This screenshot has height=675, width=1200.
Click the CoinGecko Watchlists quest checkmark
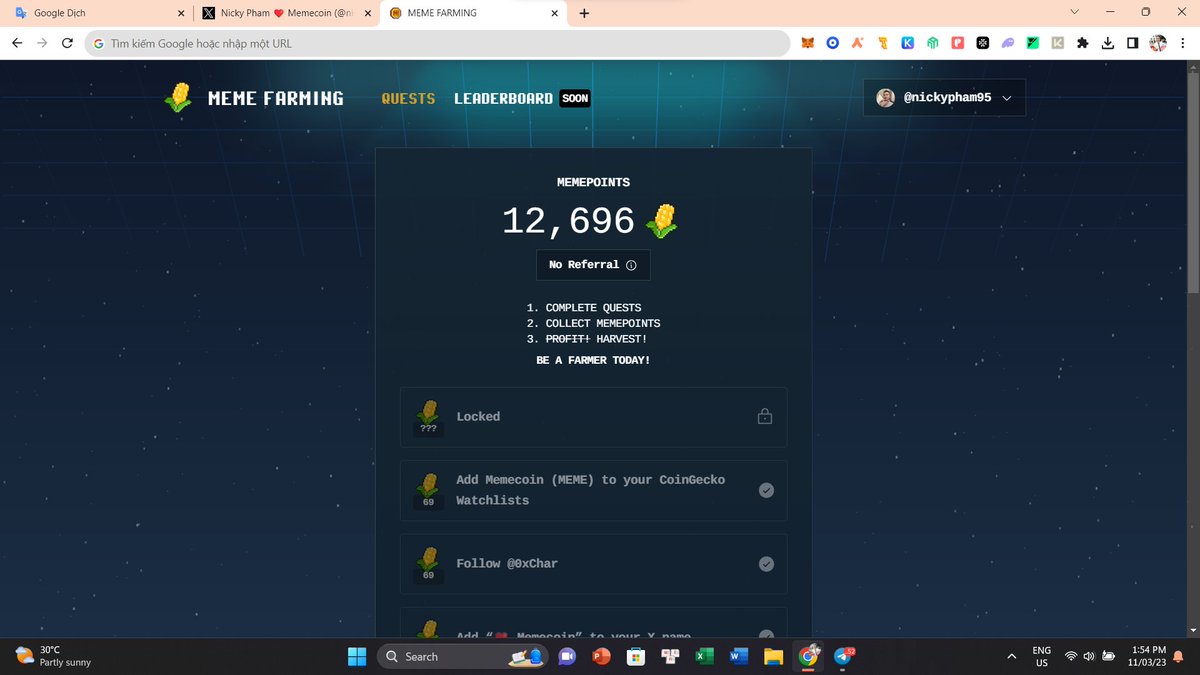[x=766, y=490]
